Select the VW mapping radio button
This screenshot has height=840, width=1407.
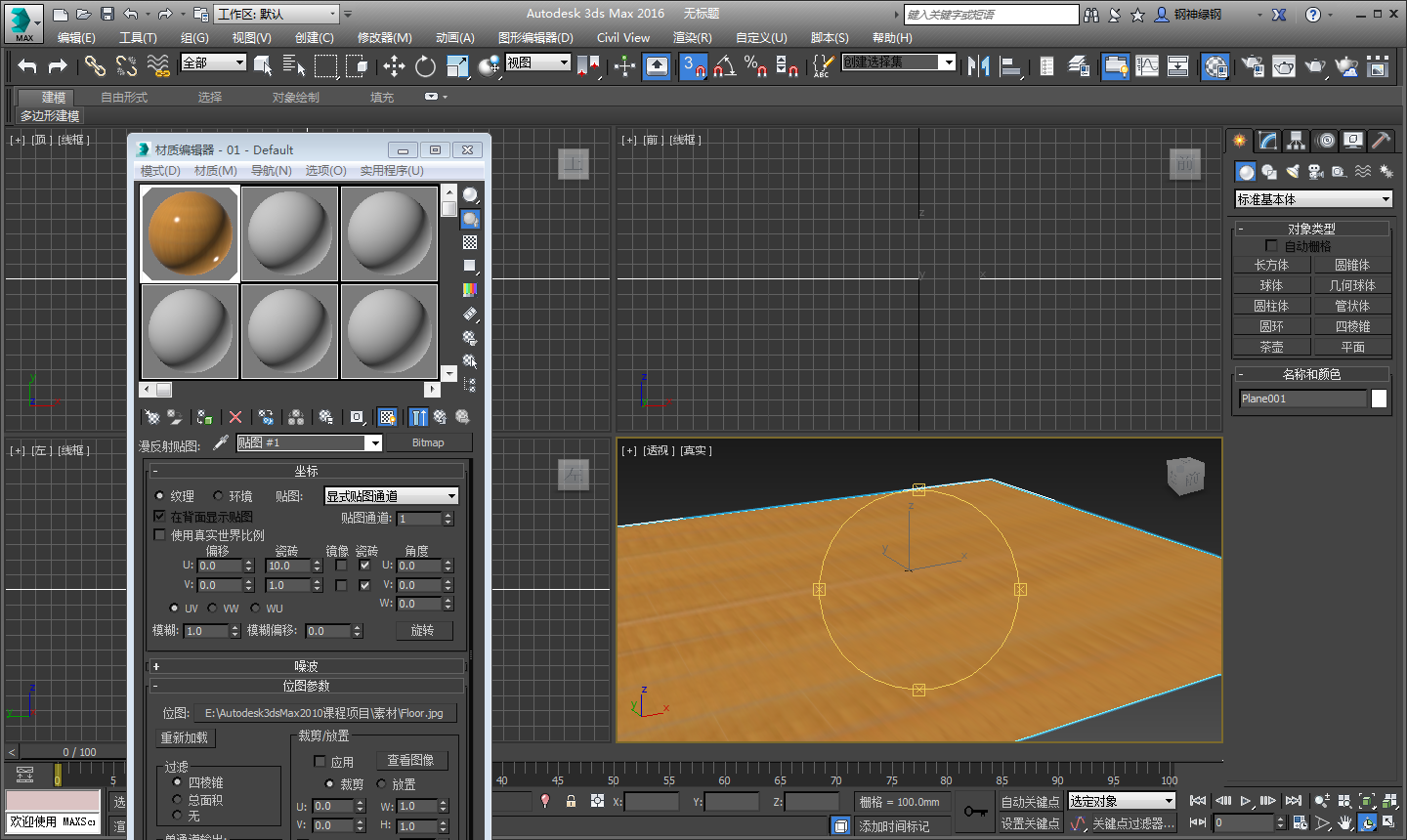point(212,608)
